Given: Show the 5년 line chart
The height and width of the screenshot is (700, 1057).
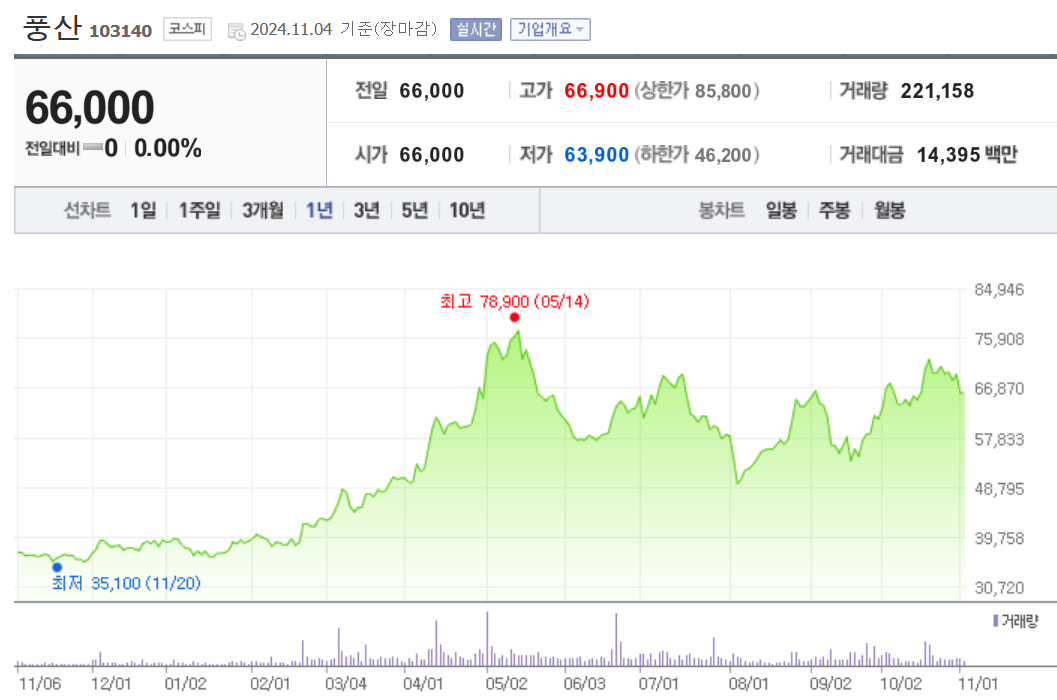Looking at the screenshot, I should 415,210.
